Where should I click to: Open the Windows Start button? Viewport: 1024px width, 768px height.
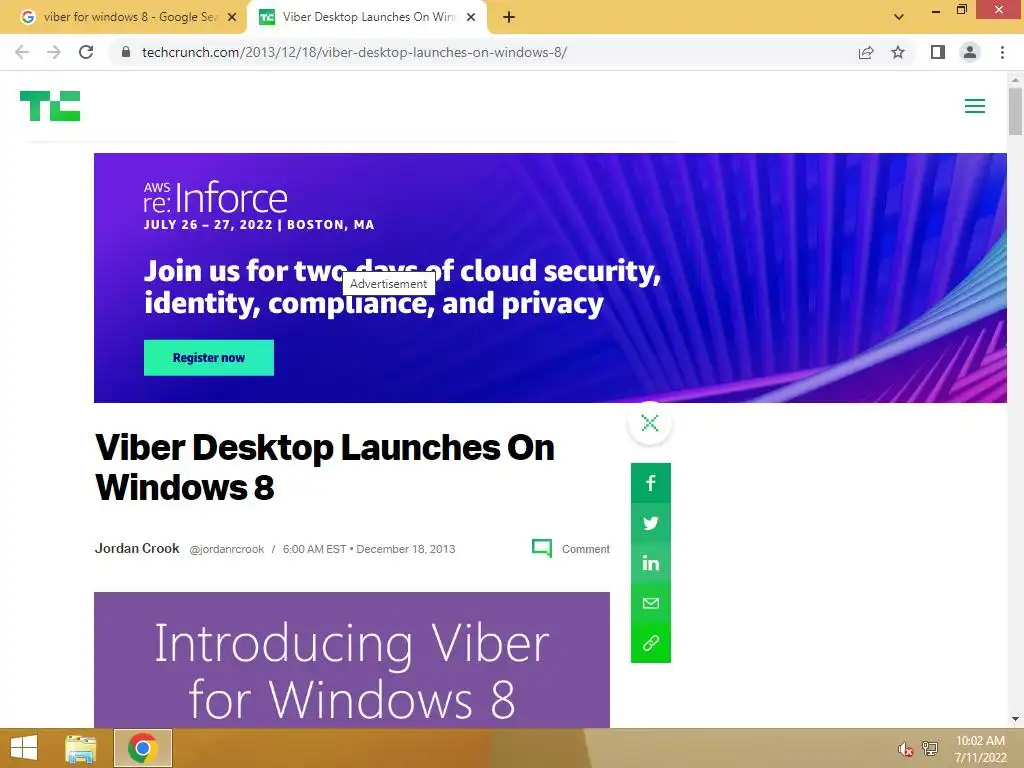[x=24, y=748]
